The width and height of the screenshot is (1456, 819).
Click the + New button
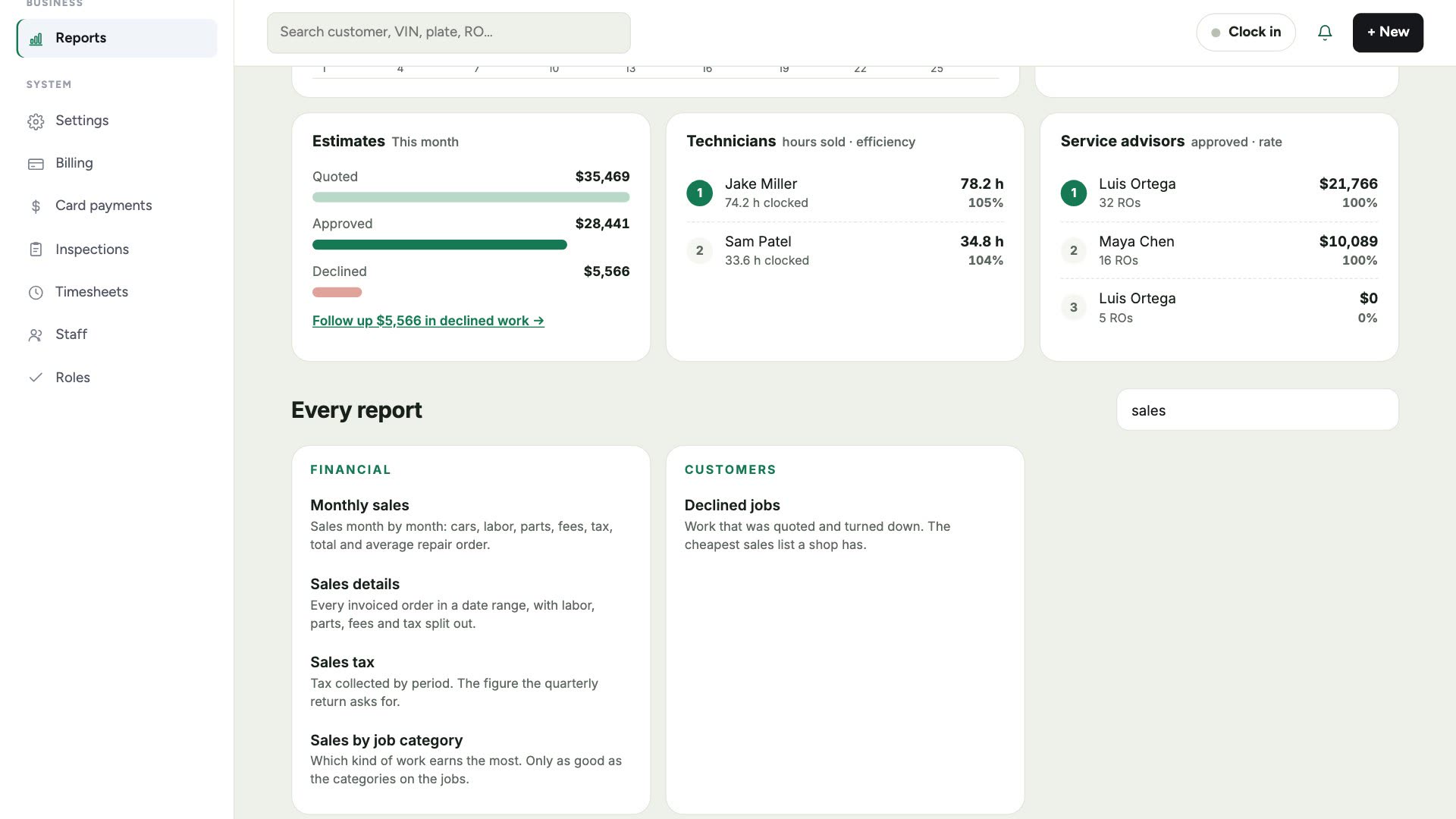1388,33
